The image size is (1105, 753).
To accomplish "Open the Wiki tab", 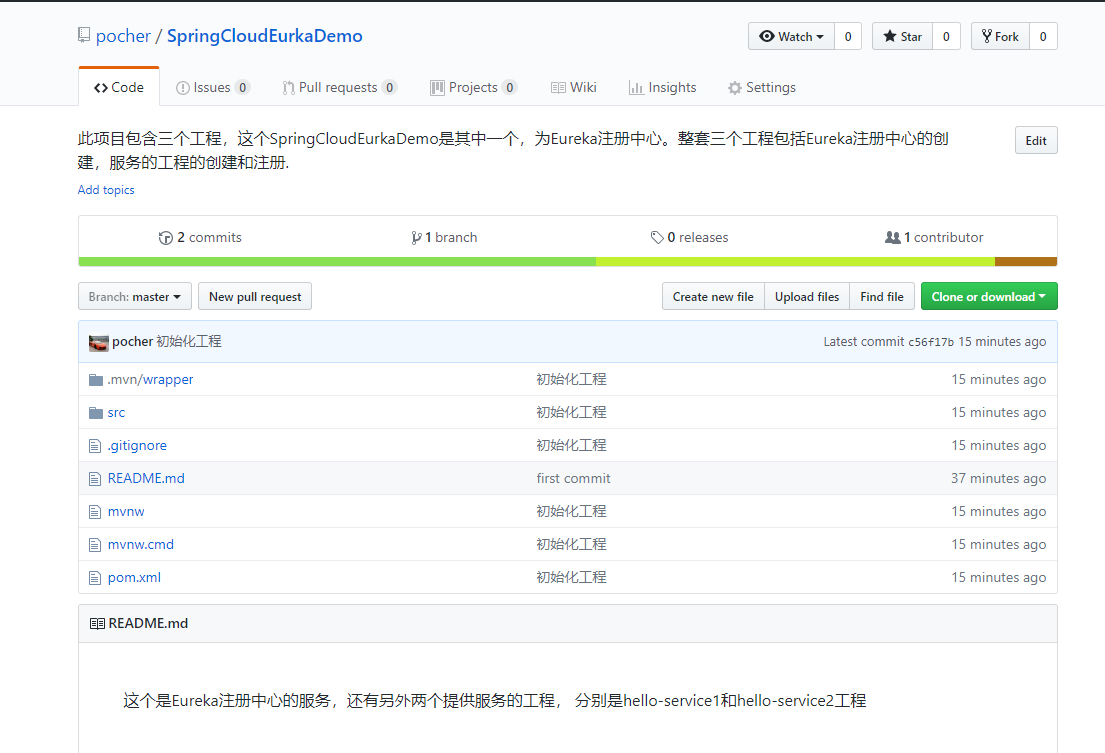I will (574, 87).
